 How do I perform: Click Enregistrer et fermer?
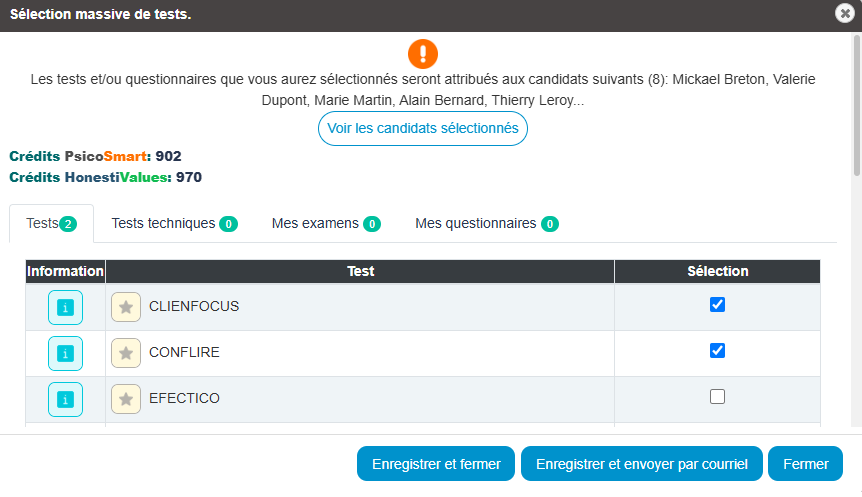(436, 463)
